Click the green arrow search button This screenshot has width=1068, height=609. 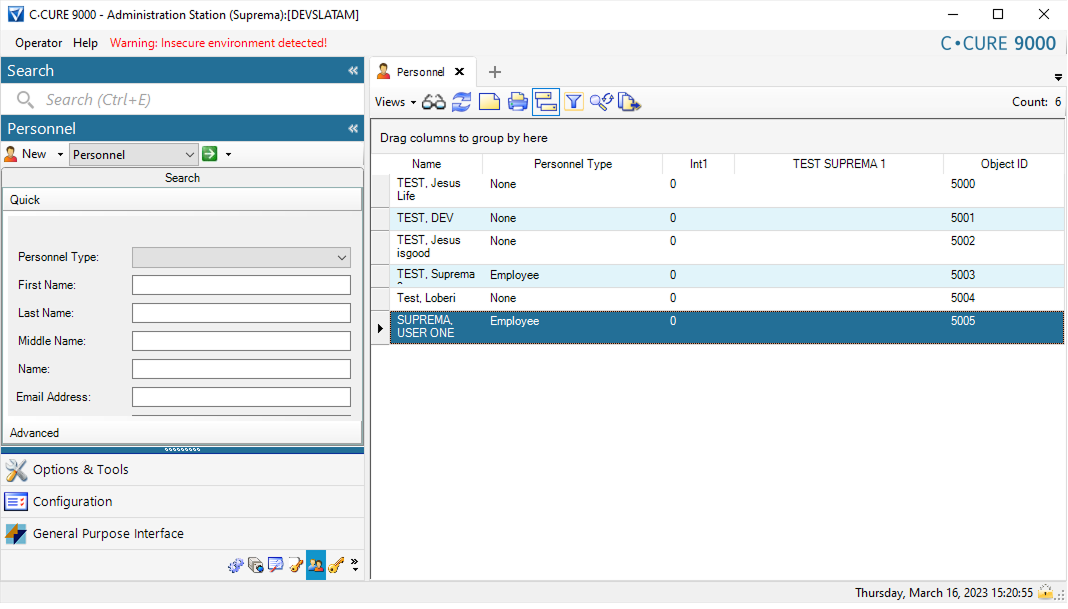tap(210, 154)
